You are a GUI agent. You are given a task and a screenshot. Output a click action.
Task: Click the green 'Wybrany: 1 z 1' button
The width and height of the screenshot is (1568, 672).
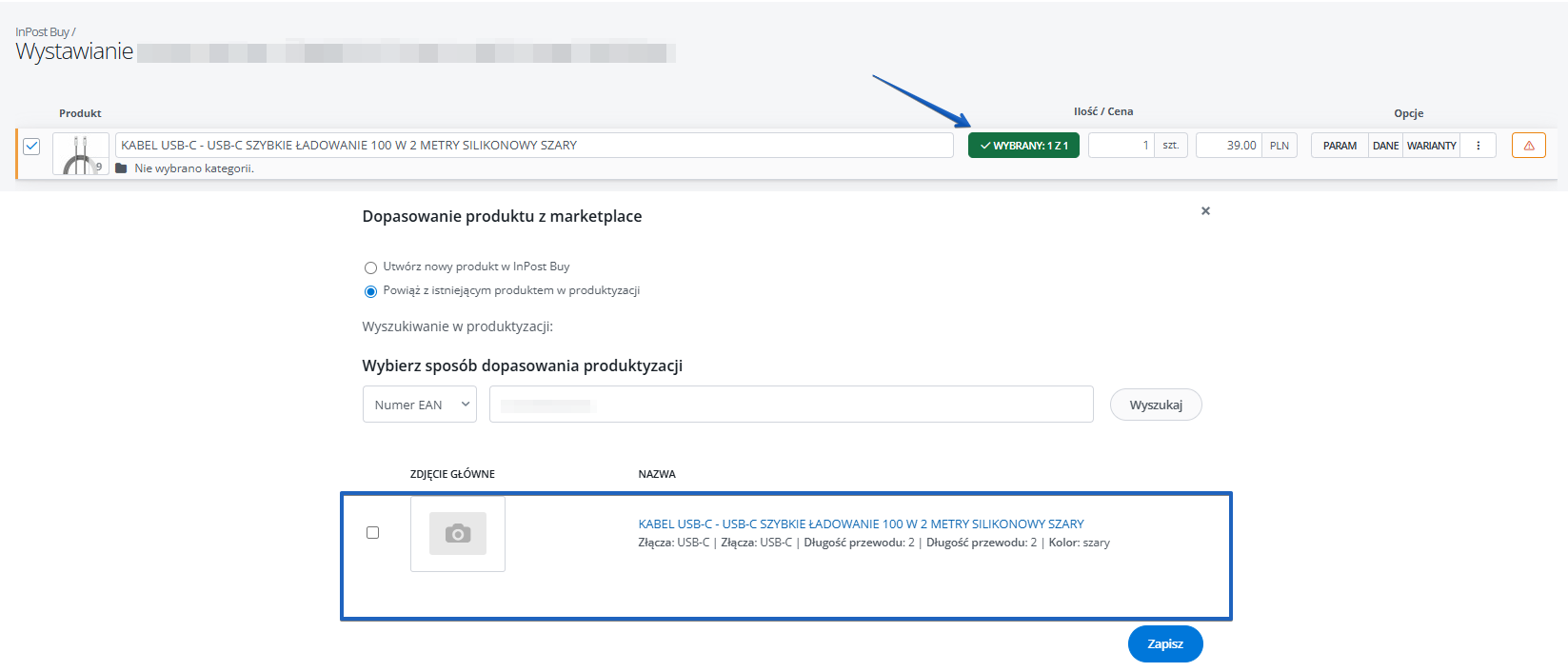pos(1023,146)
